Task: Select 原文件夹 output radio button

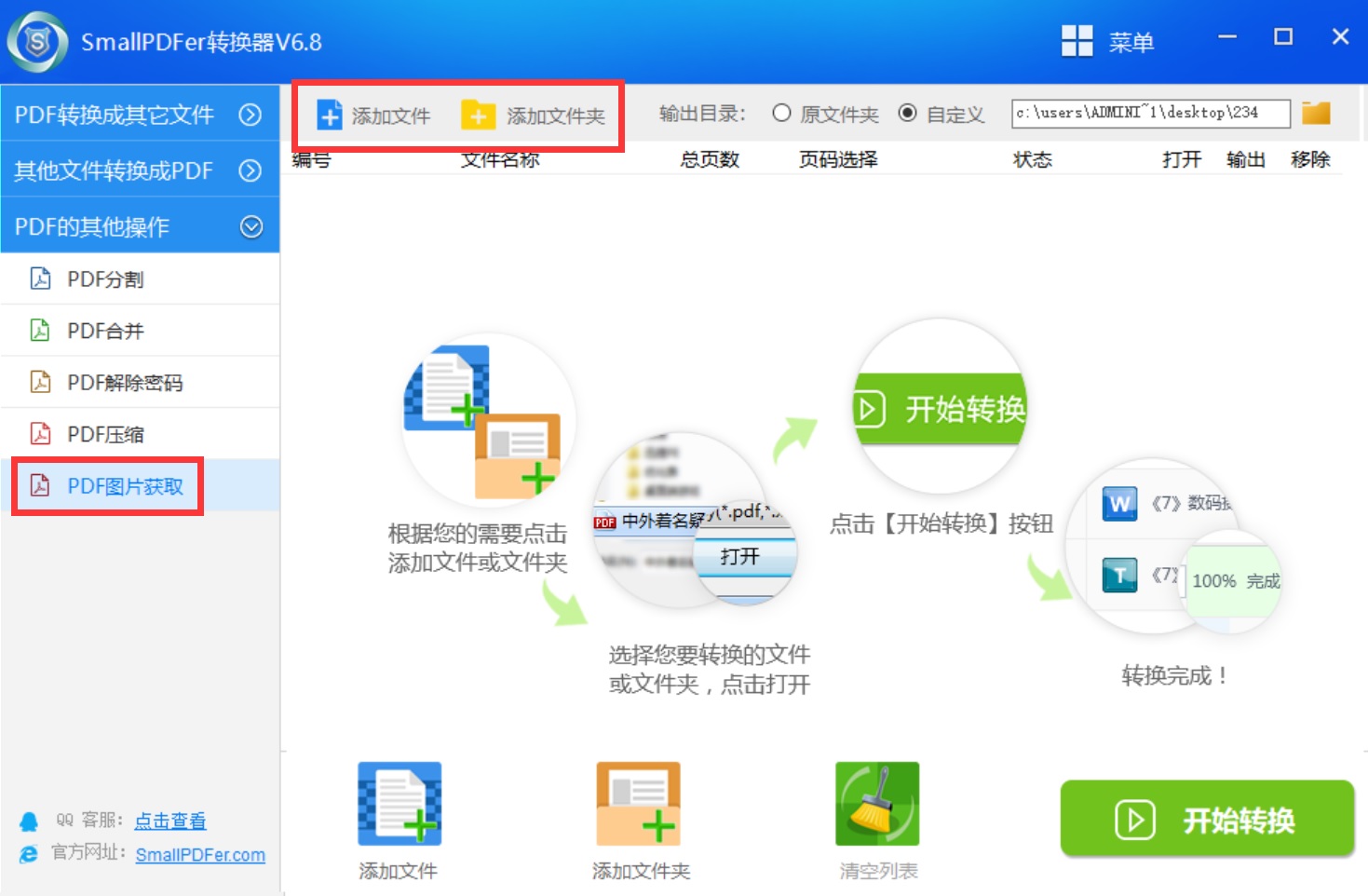Action: (x=781, y=113)
